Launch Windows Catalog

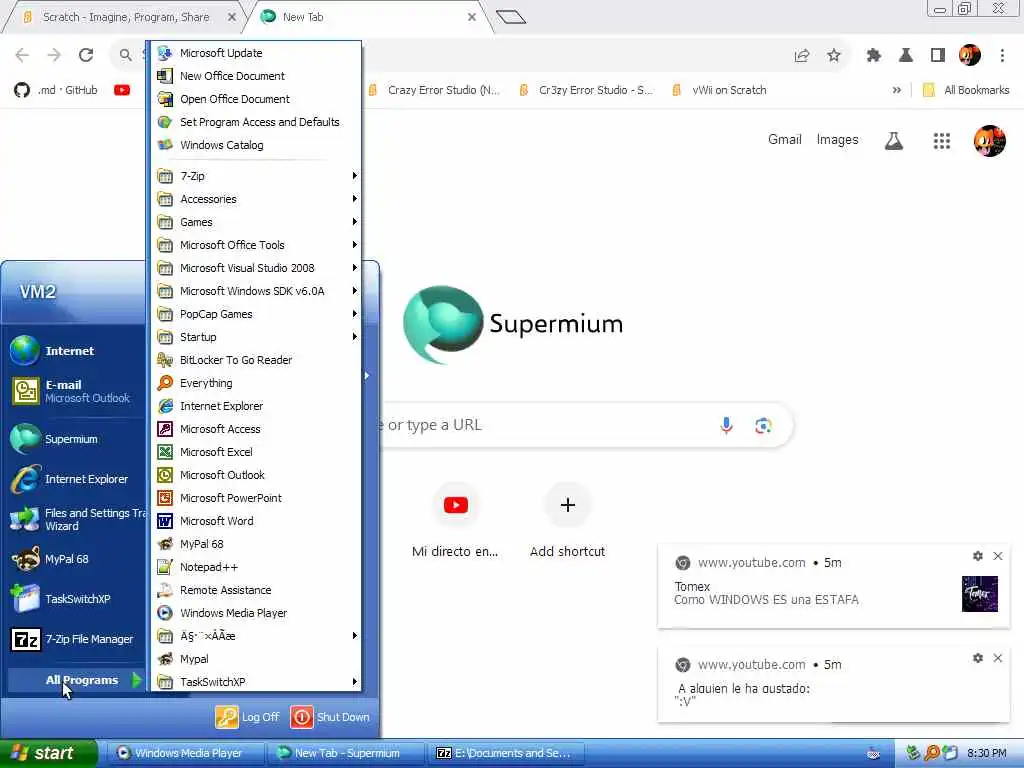click(x=256, y=145)
